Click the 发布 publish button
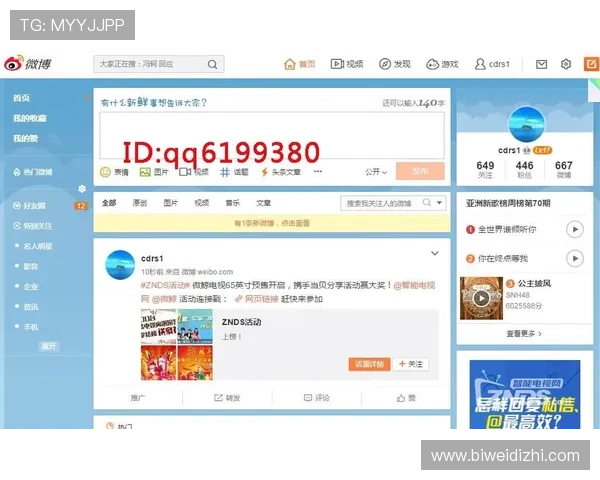 point(420,171)
